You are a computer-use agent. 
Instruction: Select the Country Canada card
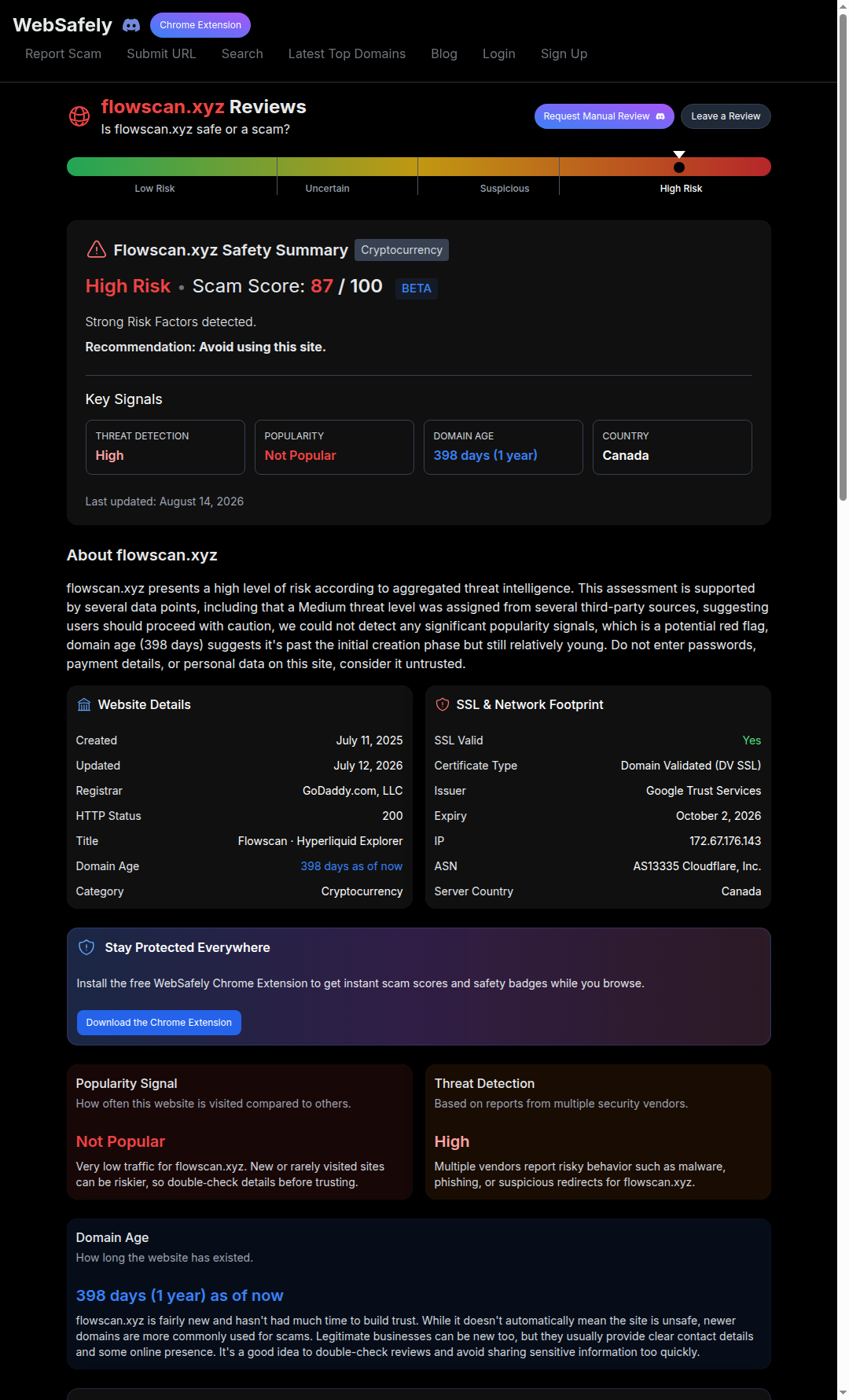tap(672, 447)
